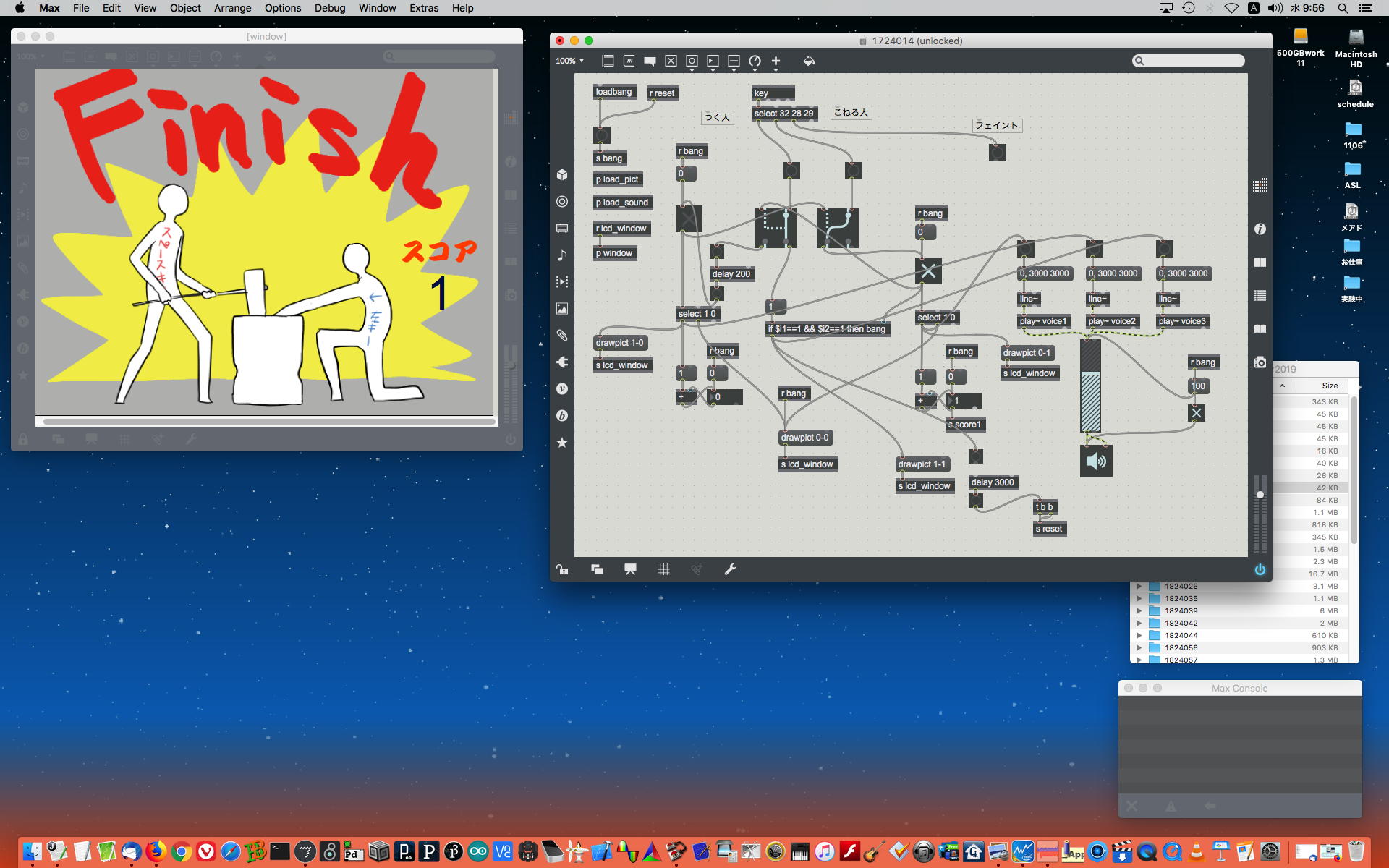Enable presentation mode icon in bottom toolbar

(630, 569)
